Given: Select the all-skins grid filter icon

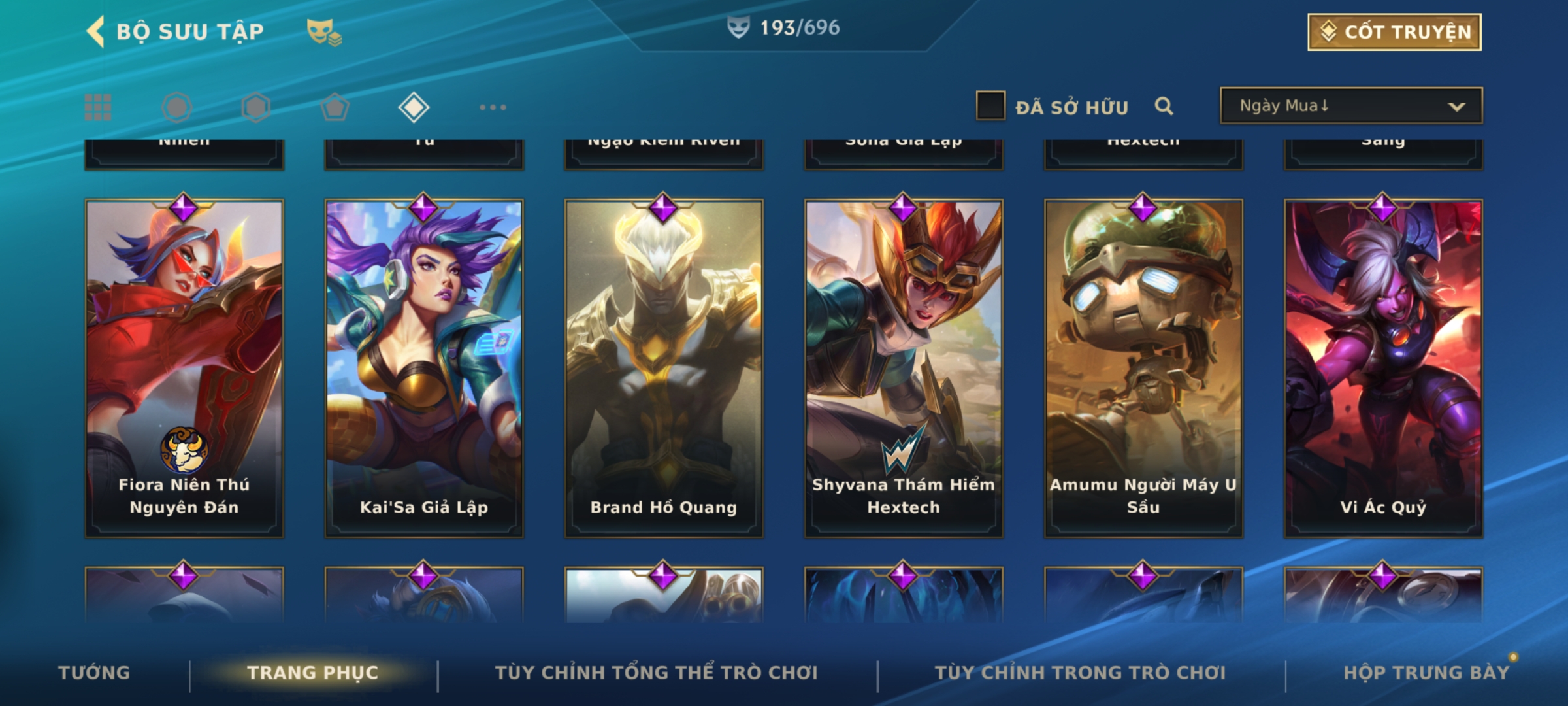Looking at the screenshot, I should click(98, 107).
